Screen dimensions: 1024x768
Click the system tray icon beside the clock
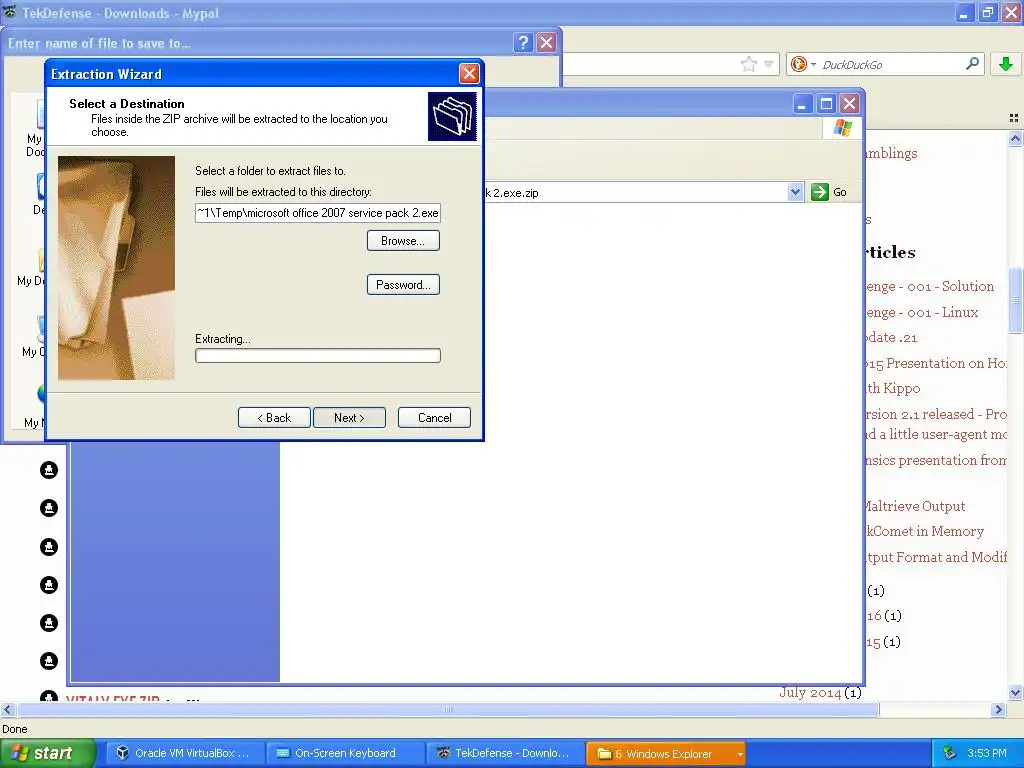pos(950,753)
